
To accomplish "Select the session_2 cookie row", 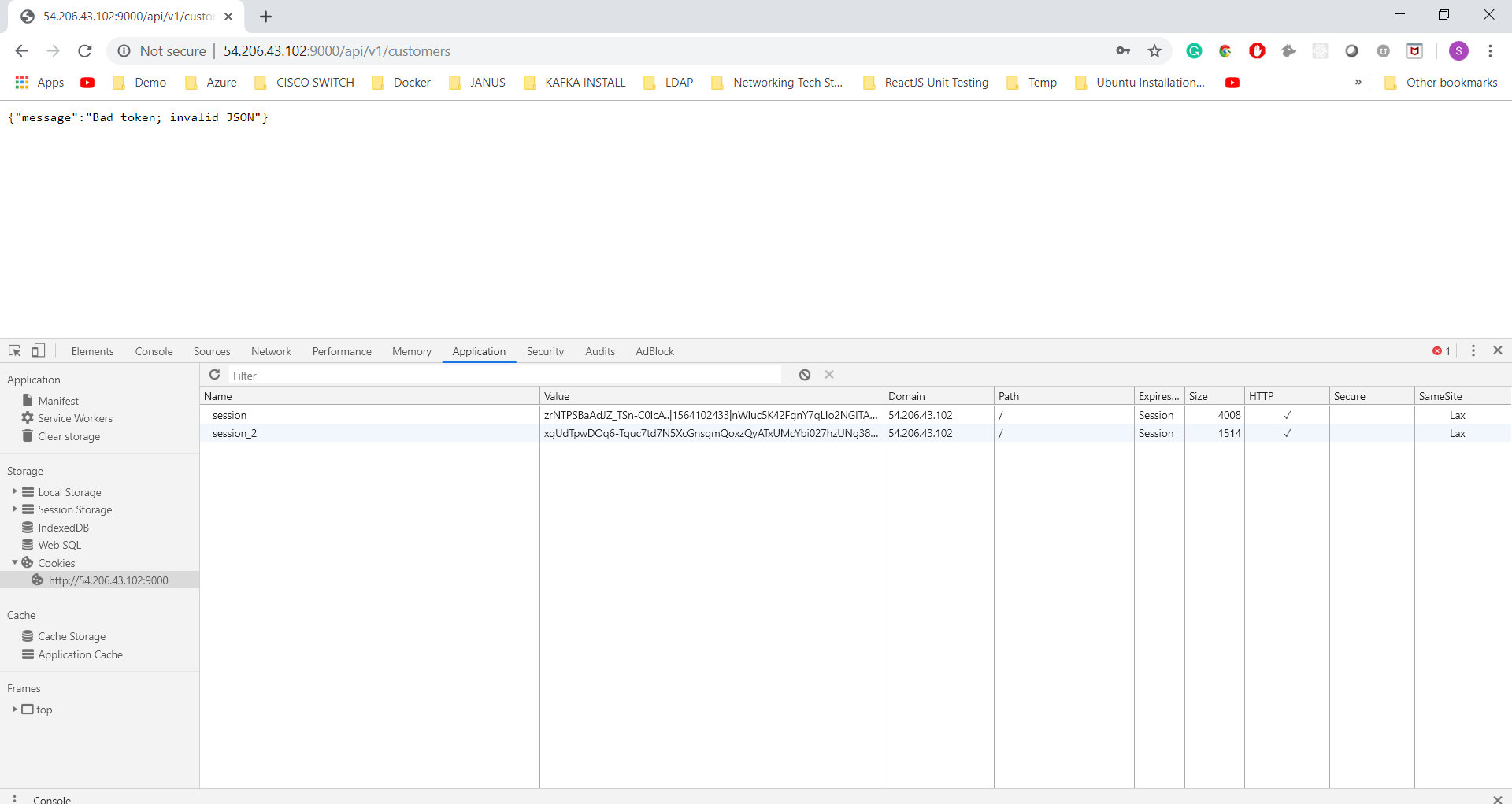I will point(855,433).
